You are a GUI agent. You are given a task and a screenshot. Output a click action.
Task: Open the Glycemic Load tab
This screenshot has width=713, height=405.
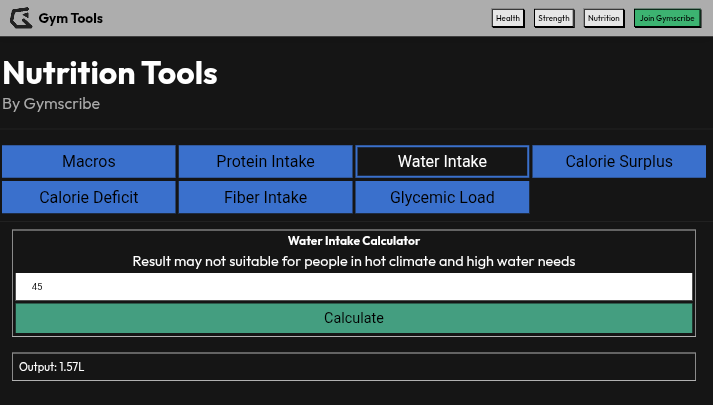pos(442,197)
